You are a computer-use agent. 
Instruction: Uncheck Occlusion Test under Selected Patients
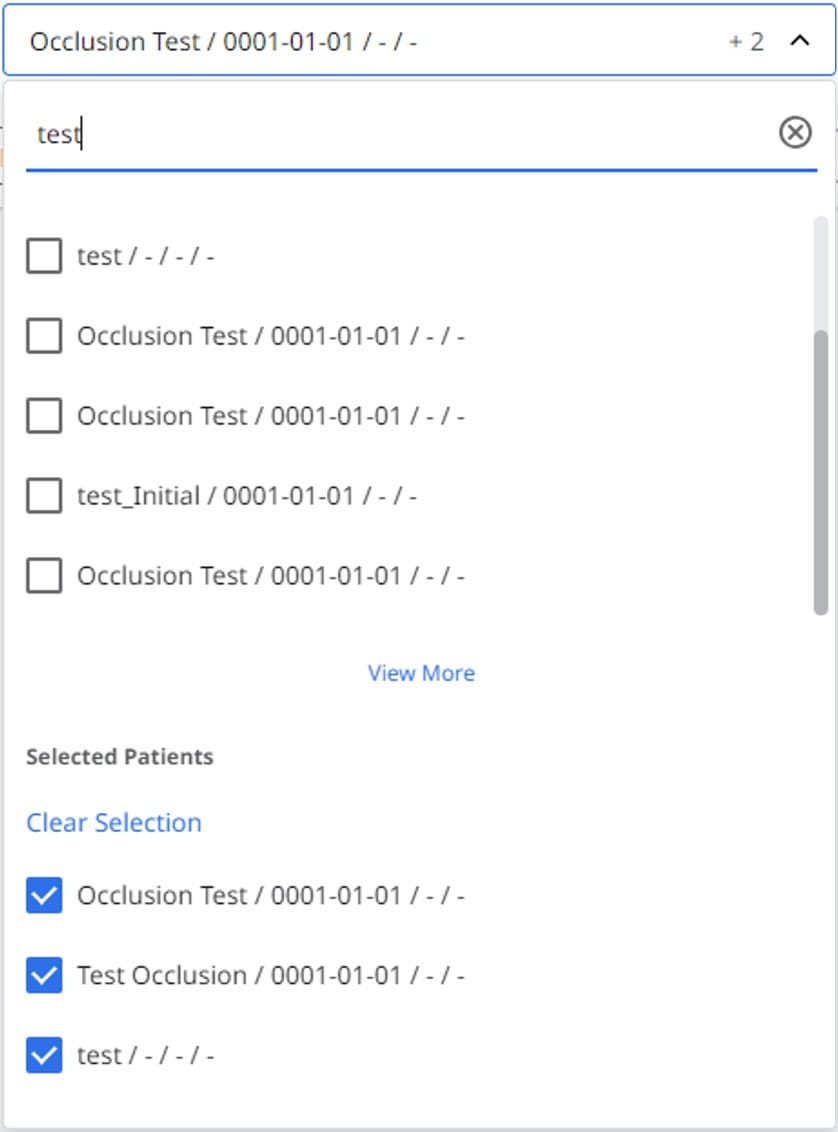click(44, 895)
